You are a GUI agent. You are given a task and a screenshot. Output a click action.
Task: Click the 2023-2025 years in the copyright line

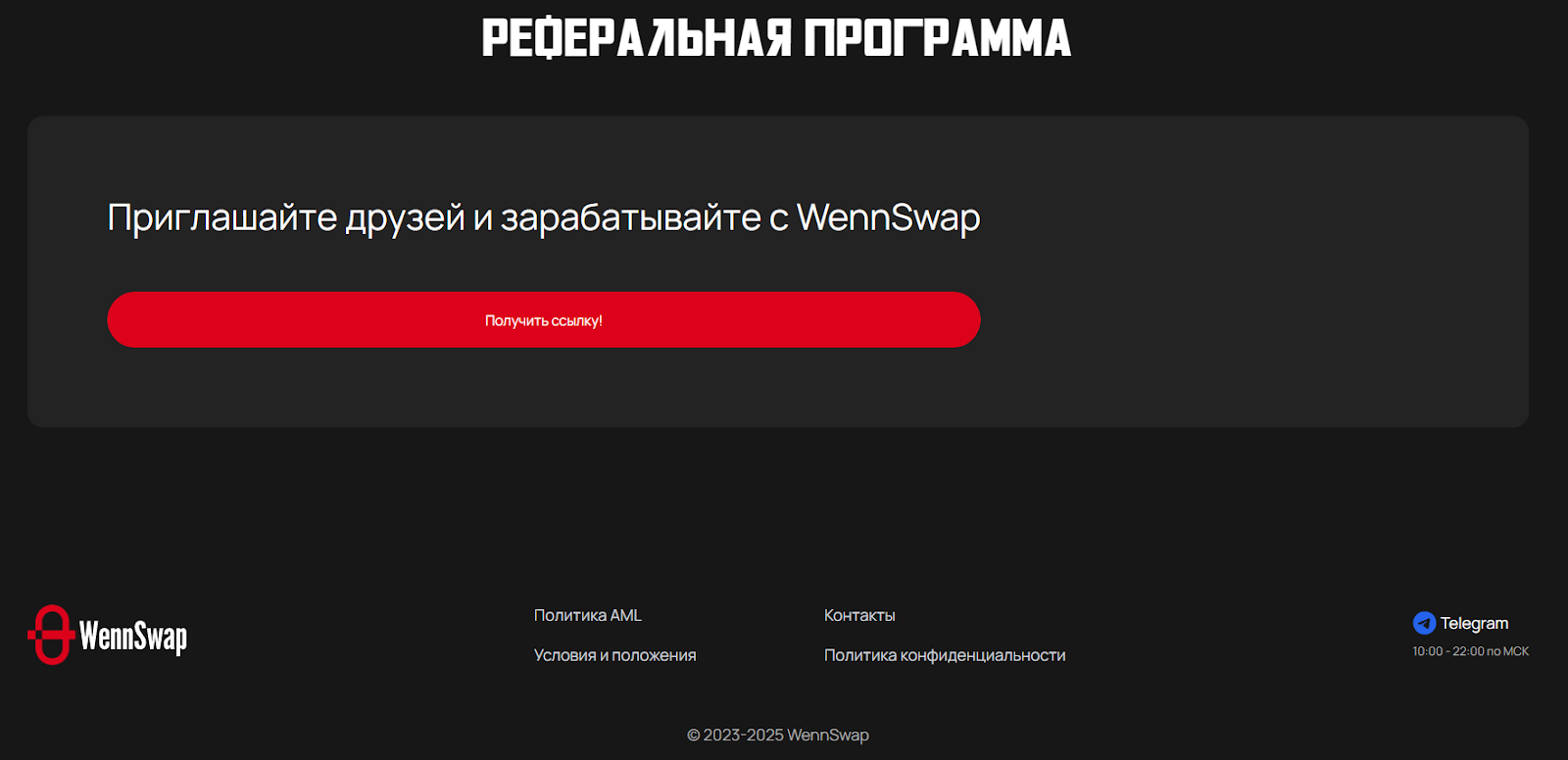[x=743, y=735]
